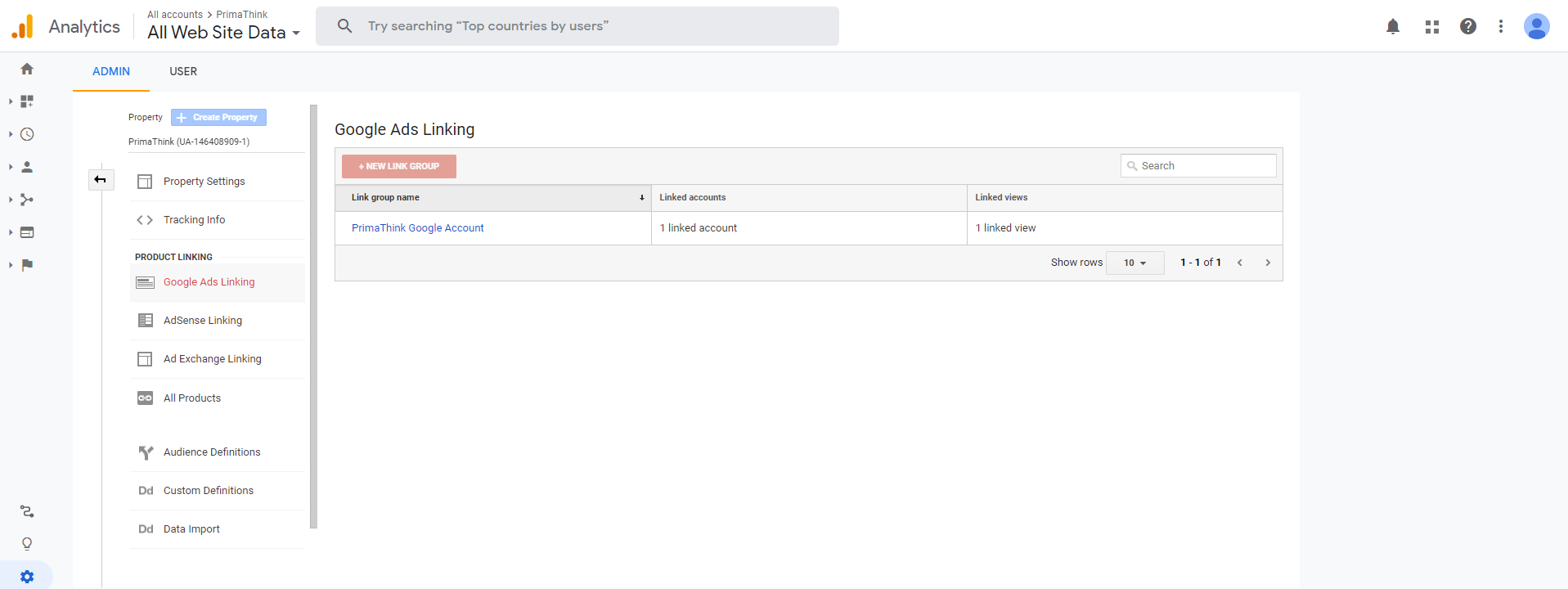Viewport: 1568px width, 589px height.
Task: Open Audience Definitions menu item
Action: click(218, 452)
